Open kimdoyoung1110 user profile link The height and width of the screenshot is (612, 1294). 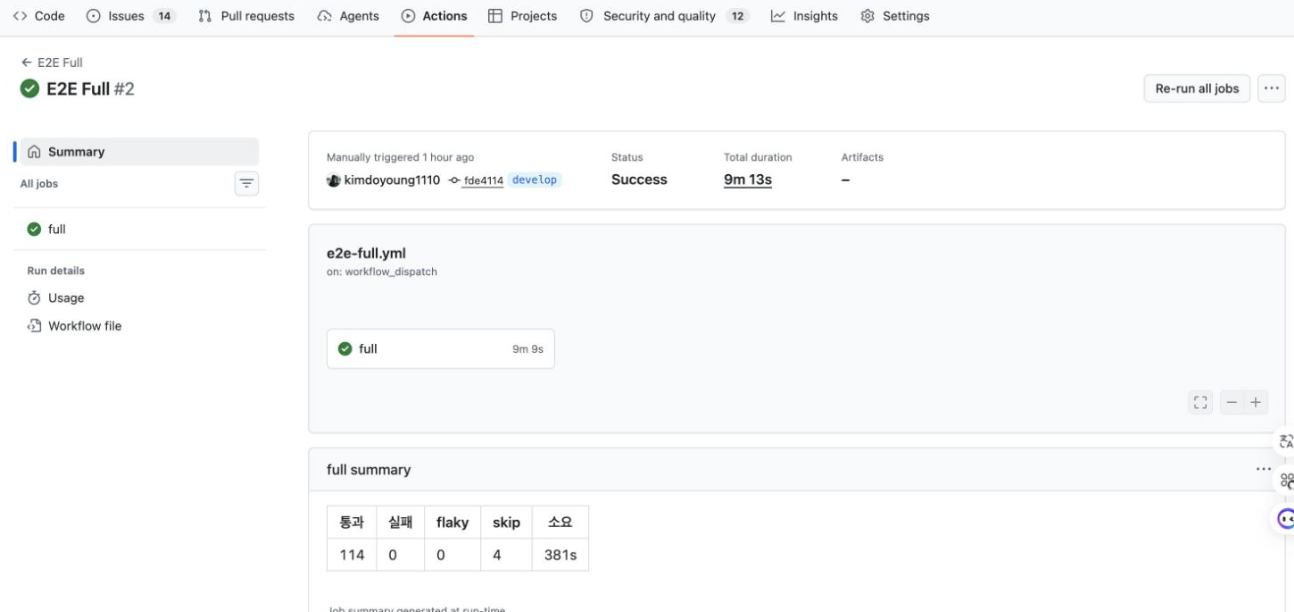coord(392,180)
